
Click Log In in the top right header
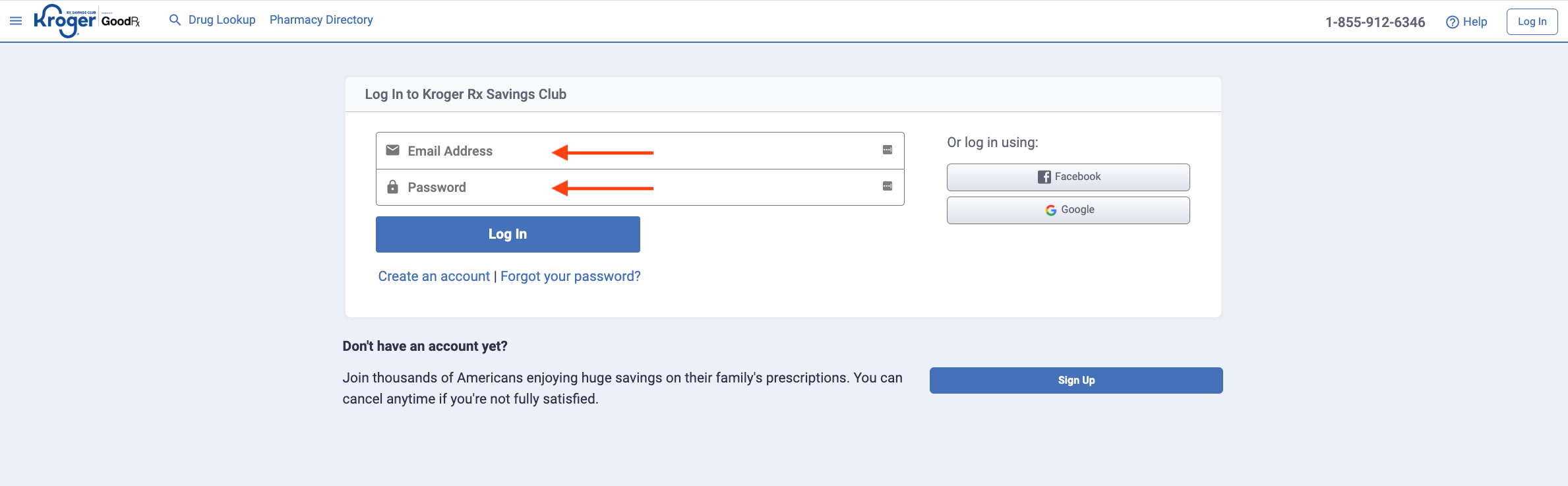[x=1531, y=21]
